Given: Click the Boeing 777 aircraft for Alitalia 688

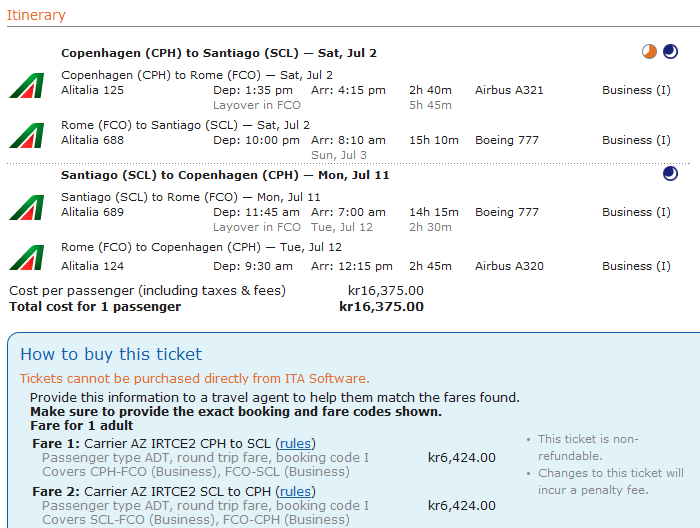Looking at the screenshot, I should 507,140.
